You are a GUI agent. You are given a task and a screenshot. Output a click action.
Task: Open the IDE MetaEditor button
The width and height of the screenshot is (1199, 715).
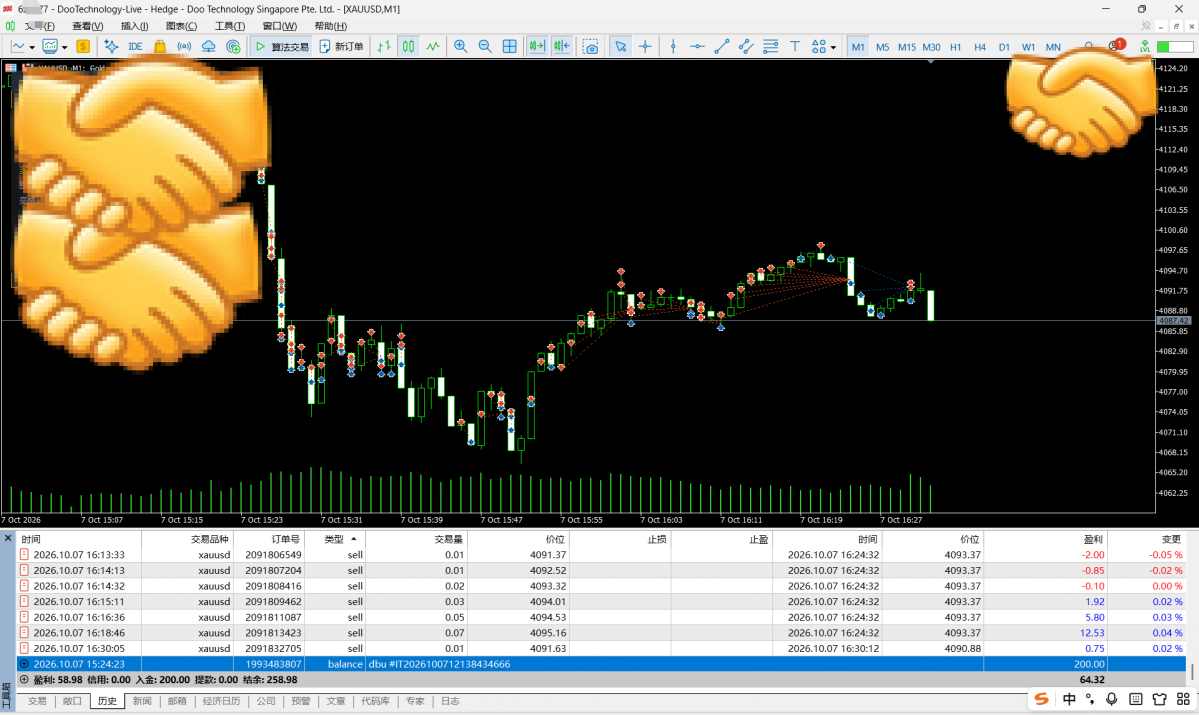[x=135, y=47]
